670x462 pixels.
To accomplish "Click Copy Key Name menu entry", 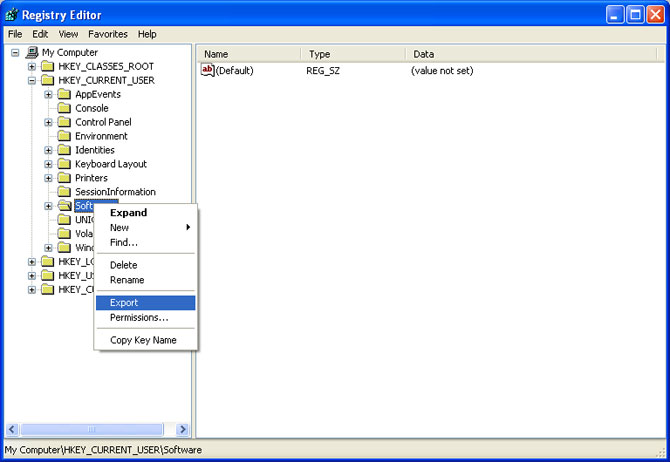I will click(x=143, y=340).
